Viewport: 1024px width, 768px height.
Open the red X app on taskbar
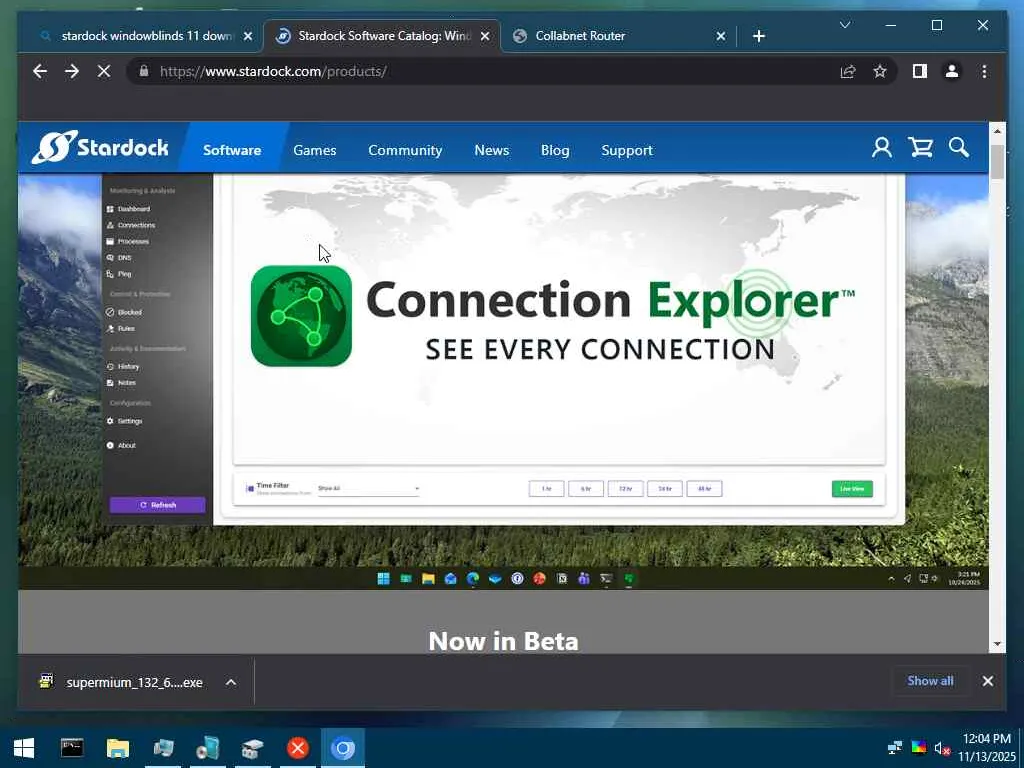point(298,748)
